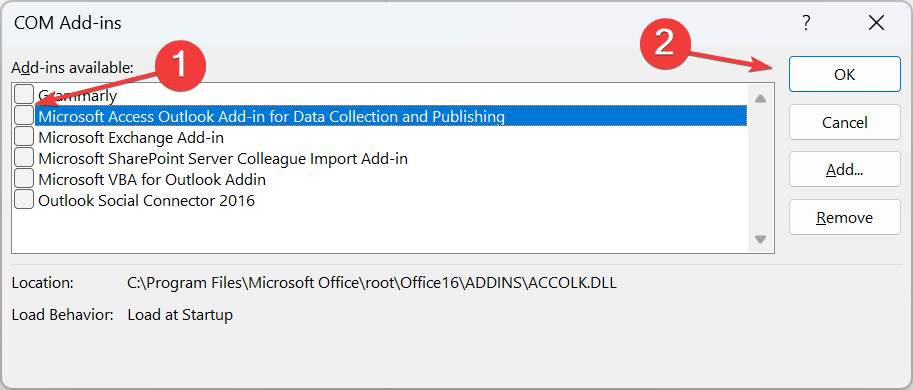The image size is (913, 390).
Task: Click the help question mark icon
Action: click(806, 23)
